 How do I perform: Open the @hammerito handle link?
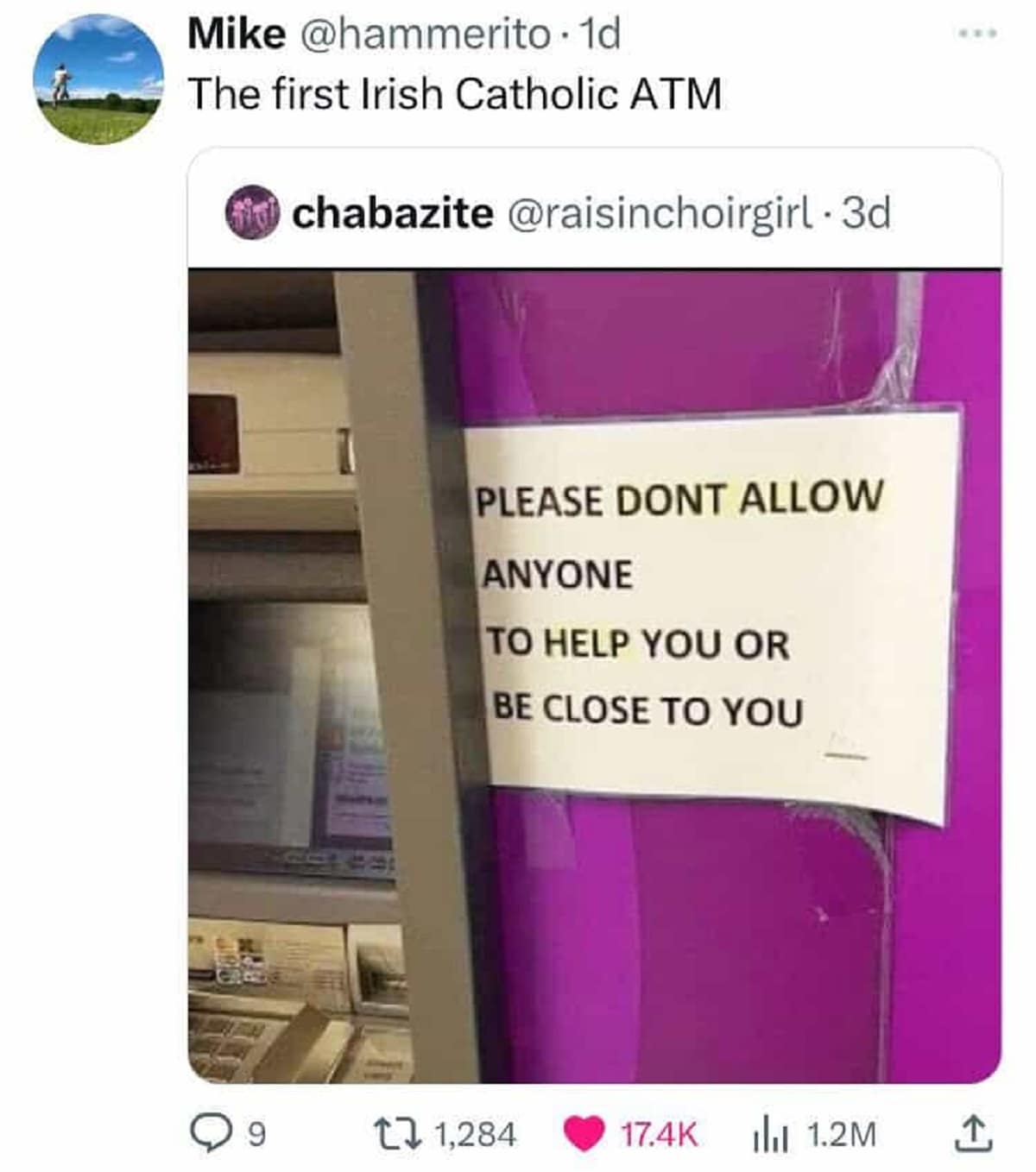click(424, 35)
